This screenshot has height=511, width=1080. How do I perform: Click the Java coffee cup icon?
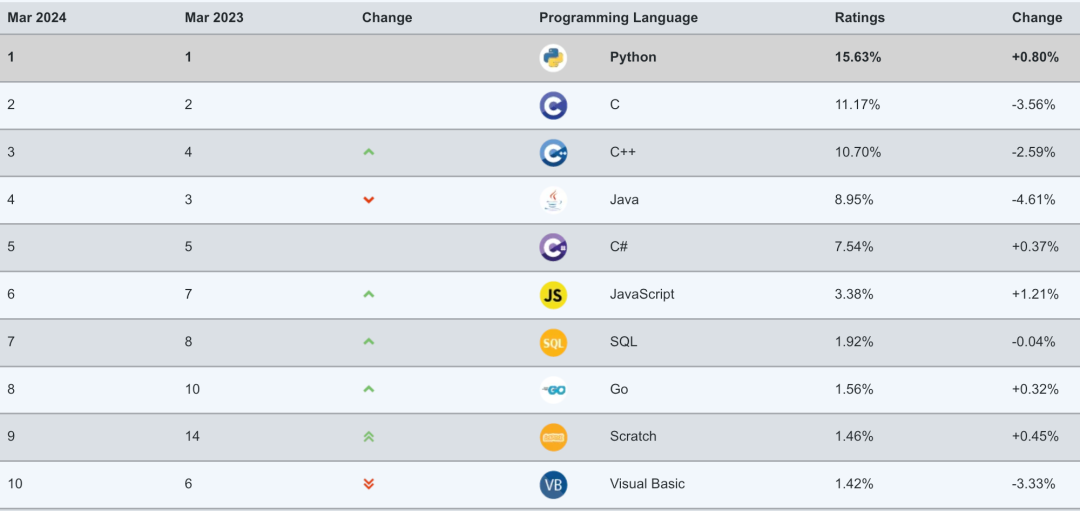click(x=553, y=200)
